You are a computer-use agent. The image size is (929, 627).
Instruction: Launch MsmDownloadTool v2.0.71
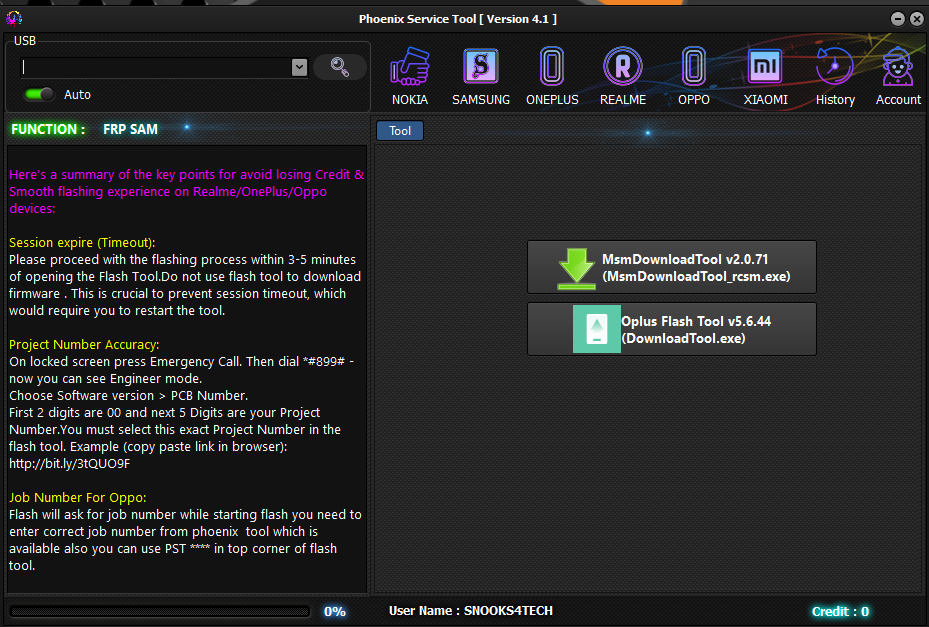click(672, 267)
